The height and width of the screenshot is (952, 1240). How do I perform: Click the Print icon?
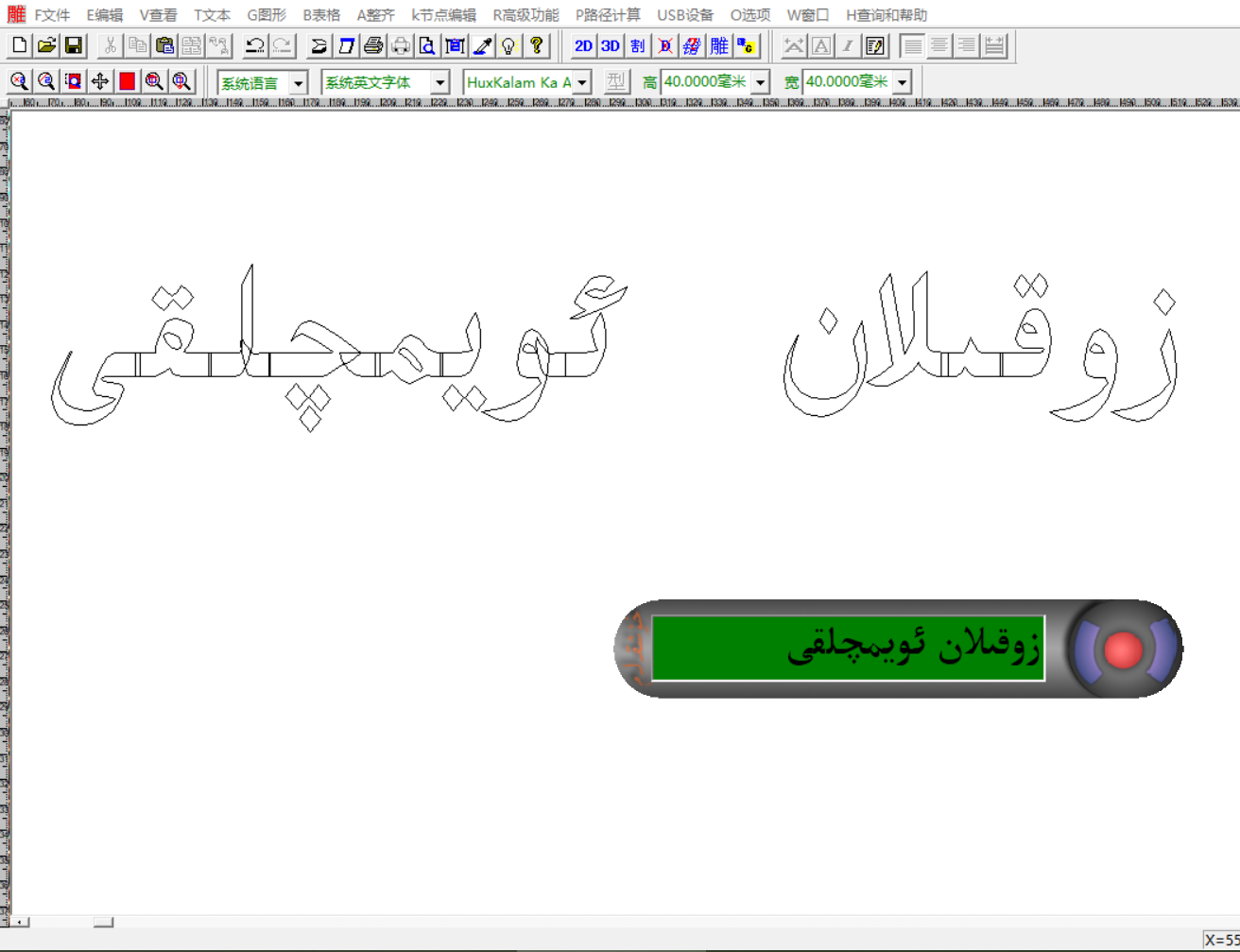(x=373, y=45)
